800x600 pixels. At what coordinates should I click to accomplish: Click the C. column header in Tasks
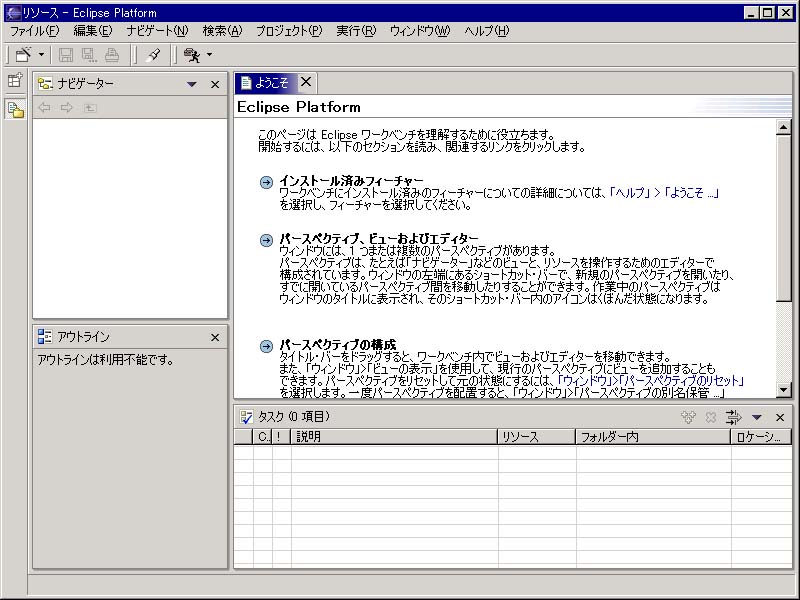point(263,437)
